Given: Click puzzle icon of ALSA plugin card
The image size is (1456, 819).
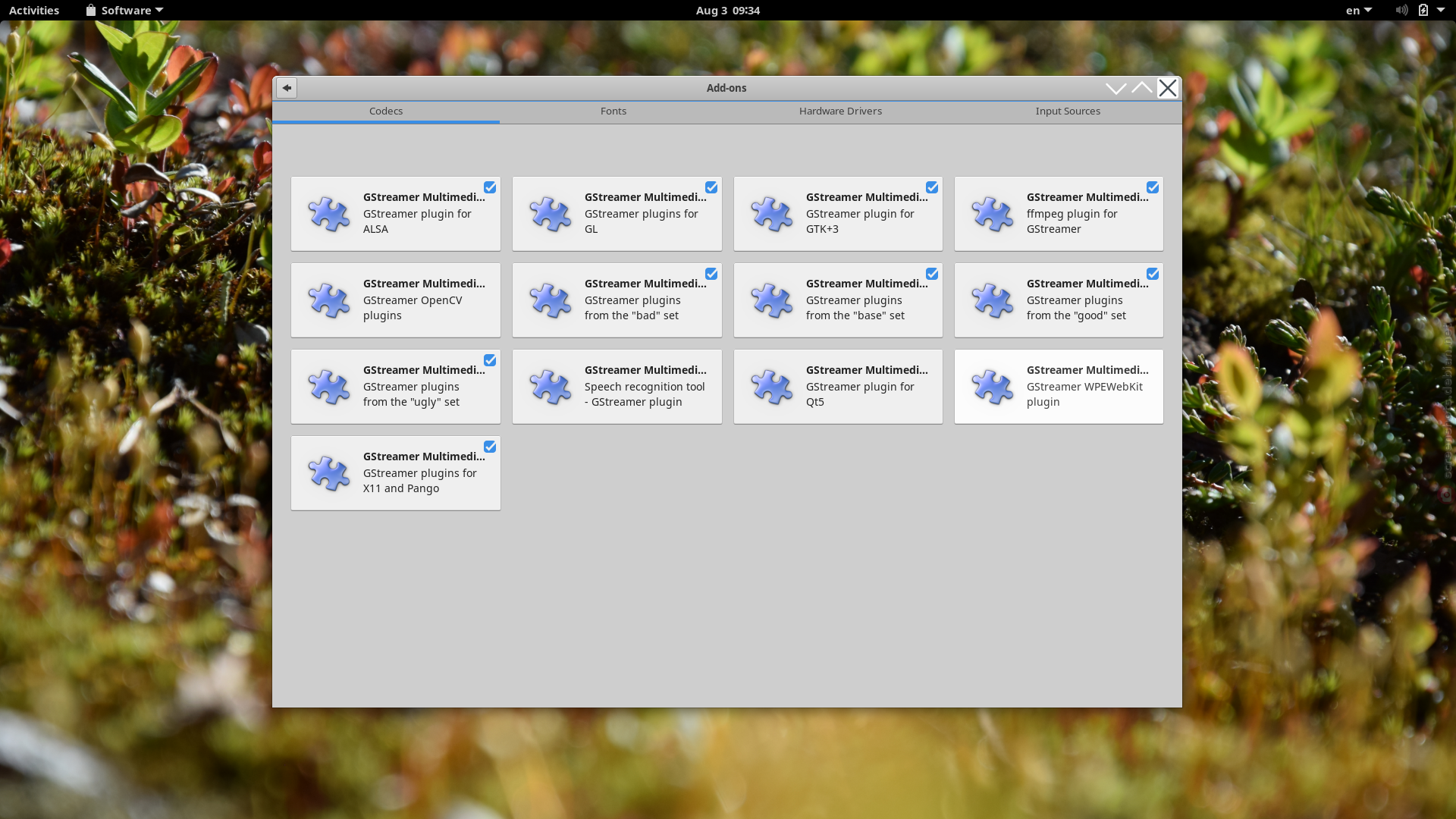Looking at the screenshot, I should (328, 214).
